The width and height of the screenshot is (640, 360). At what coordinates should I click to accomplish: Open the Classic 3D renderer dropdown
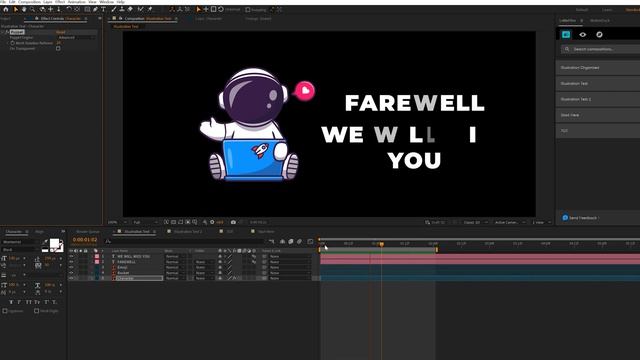(475, 222)
